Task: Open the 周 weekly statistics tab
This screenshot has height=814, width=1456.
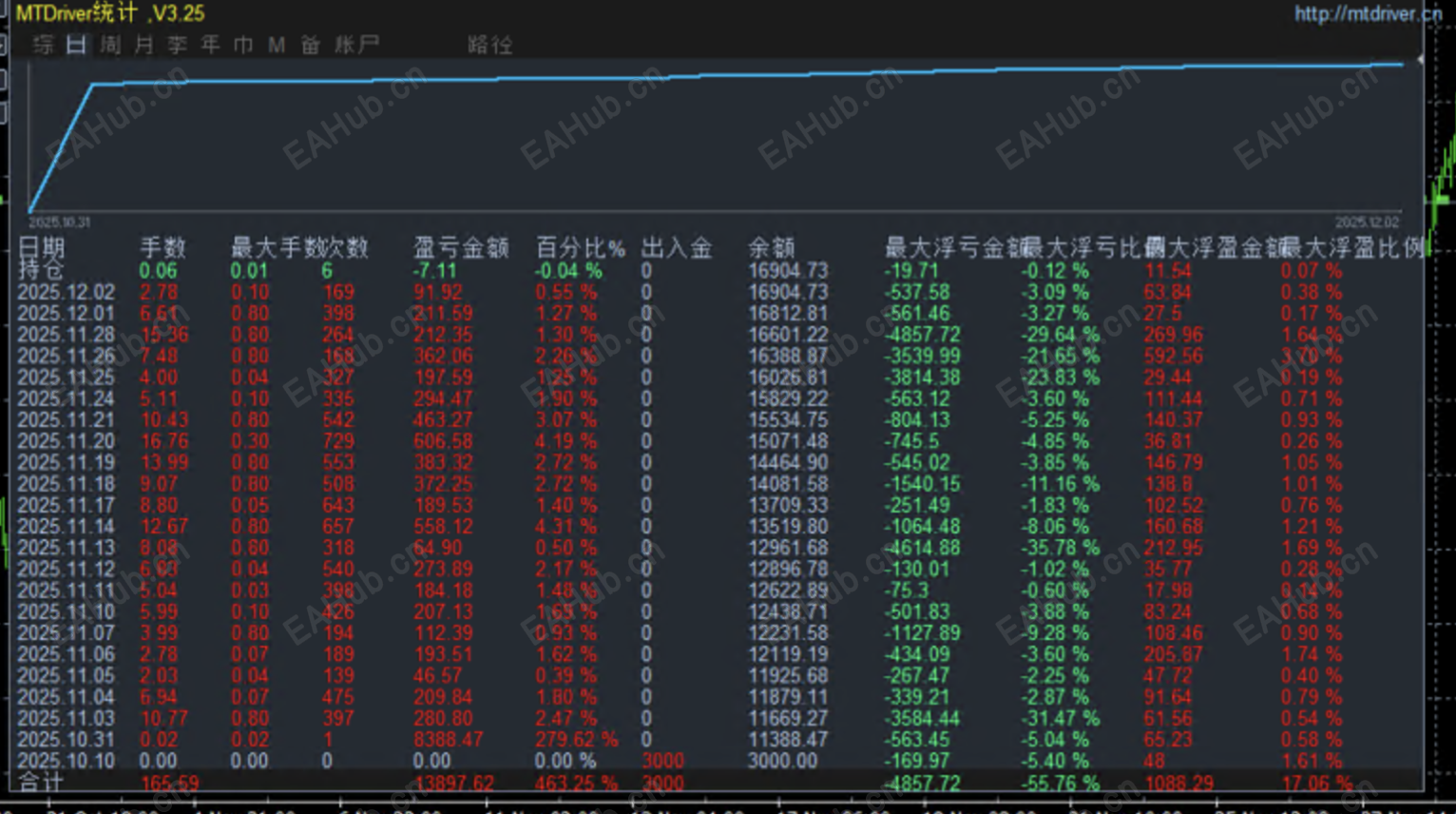Action: click(x=110, y=45)
